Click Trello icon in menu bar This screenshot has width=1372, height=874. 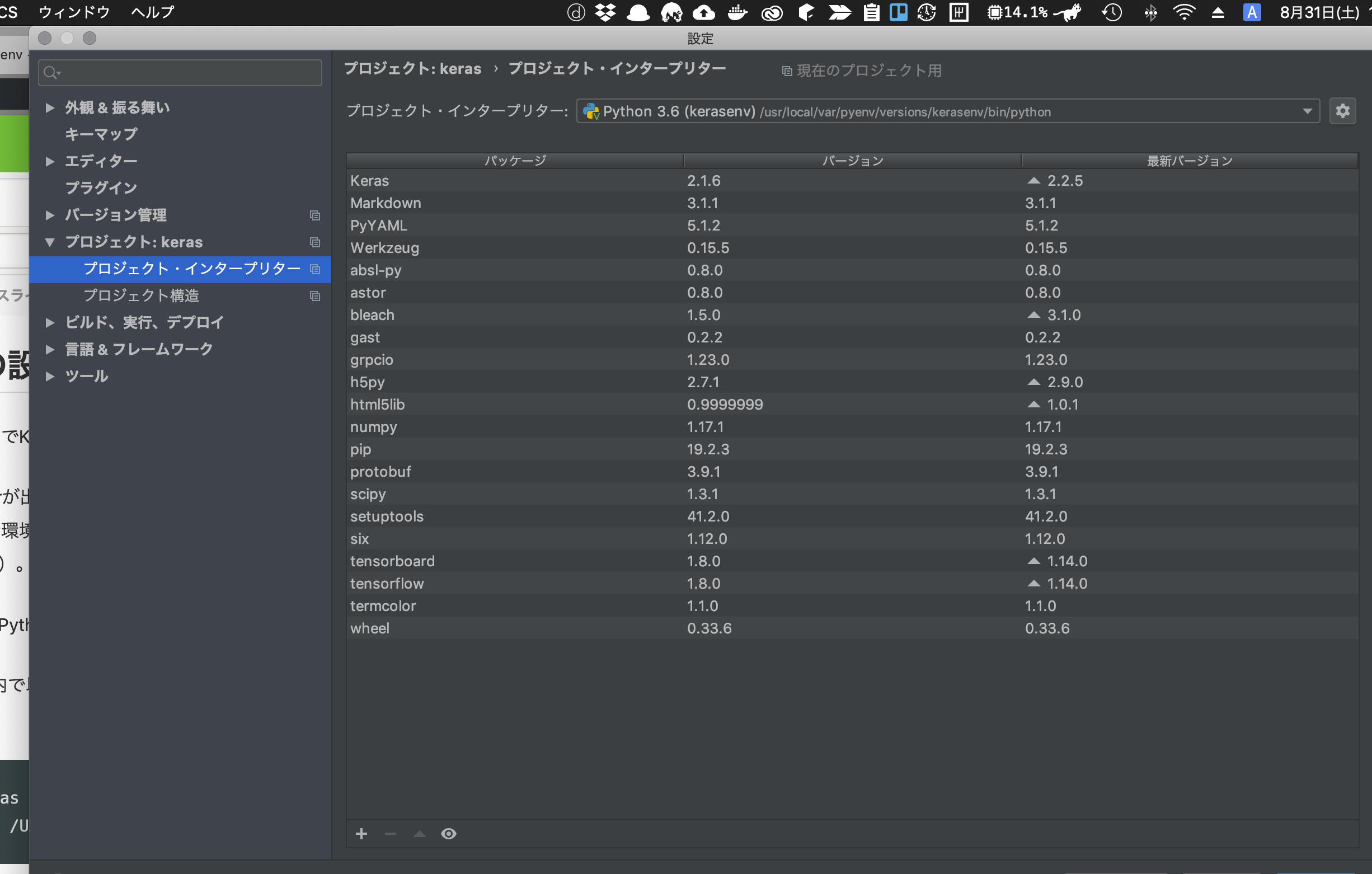[899, 12]
